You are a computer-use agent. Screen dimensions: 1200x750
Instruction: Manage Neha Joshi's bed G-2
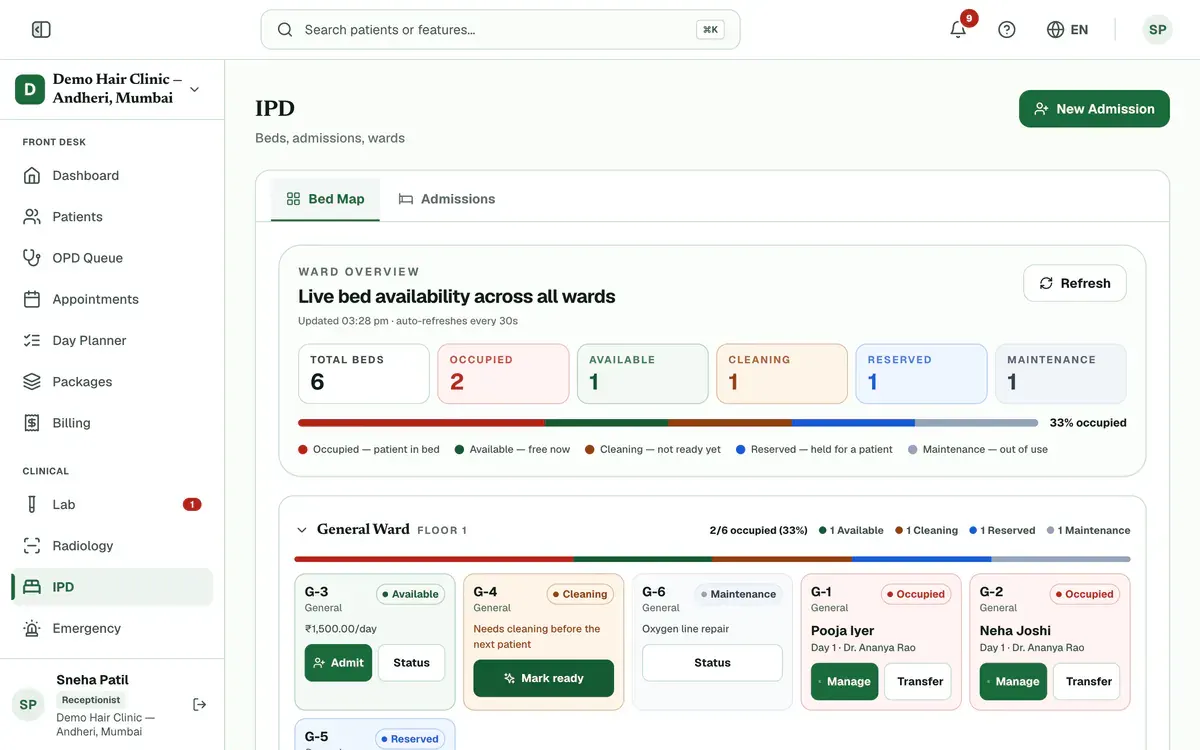1013,682
